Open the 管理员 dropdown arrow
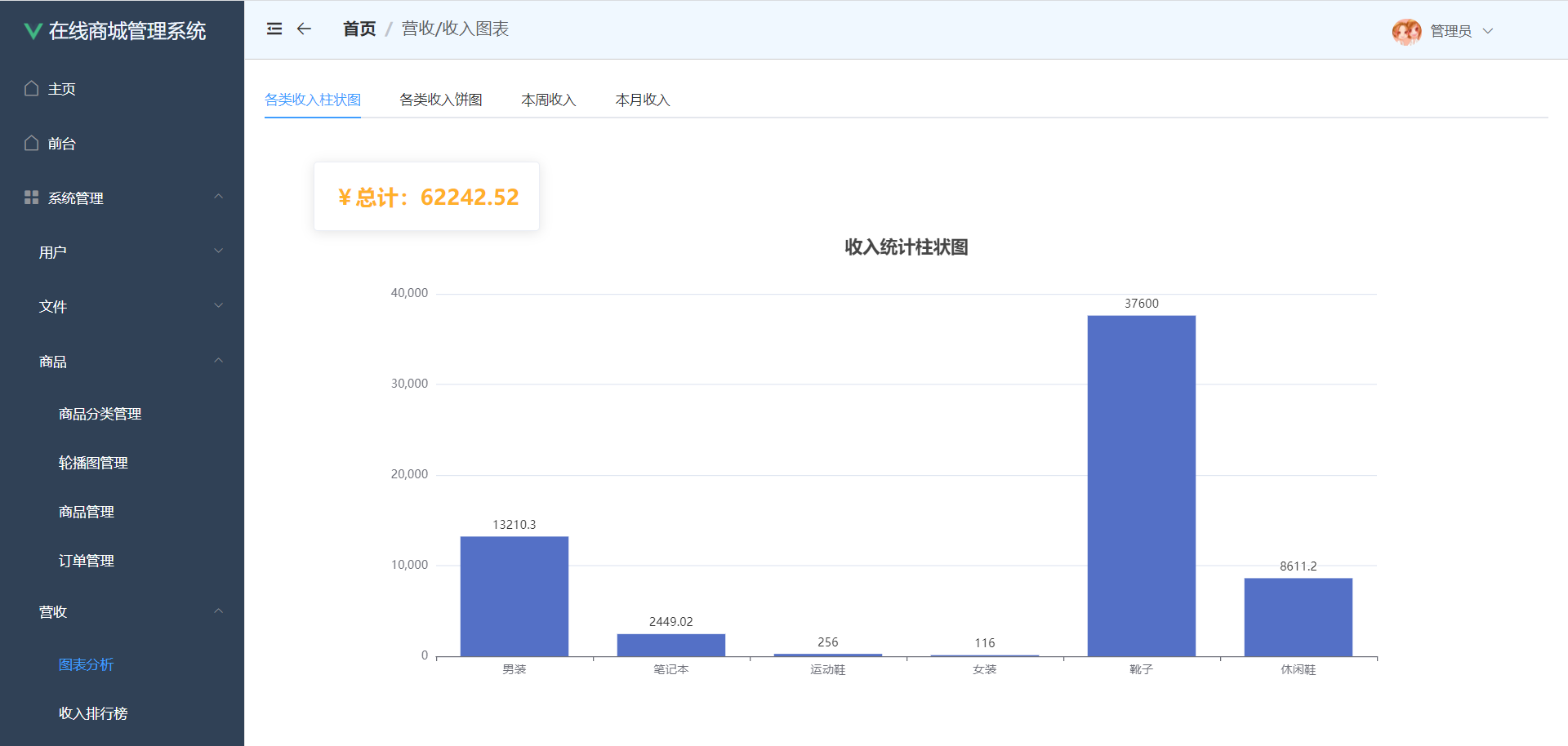 coord(1488,31)
